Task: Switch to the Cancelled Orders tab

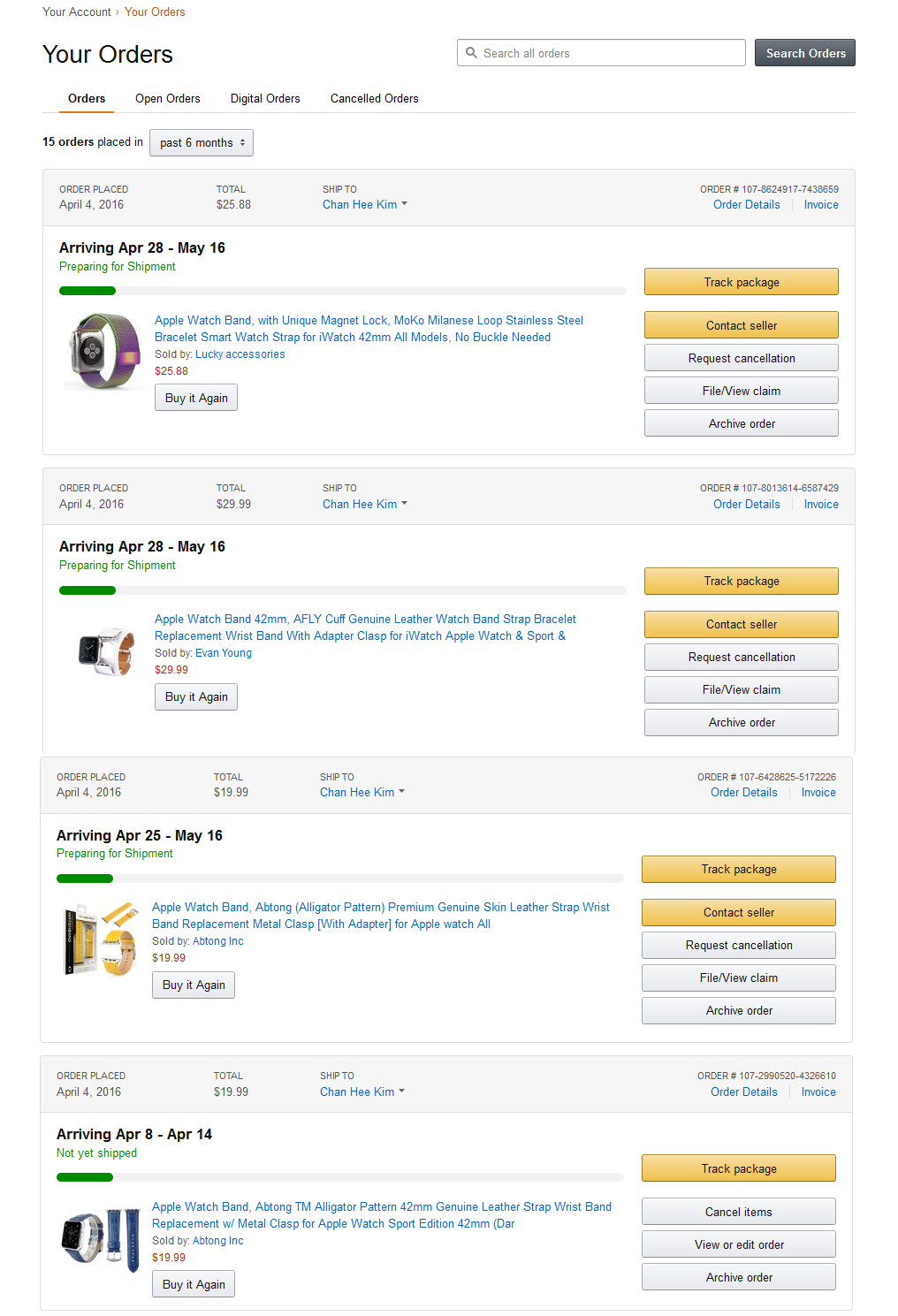Action: pos(375,99)
